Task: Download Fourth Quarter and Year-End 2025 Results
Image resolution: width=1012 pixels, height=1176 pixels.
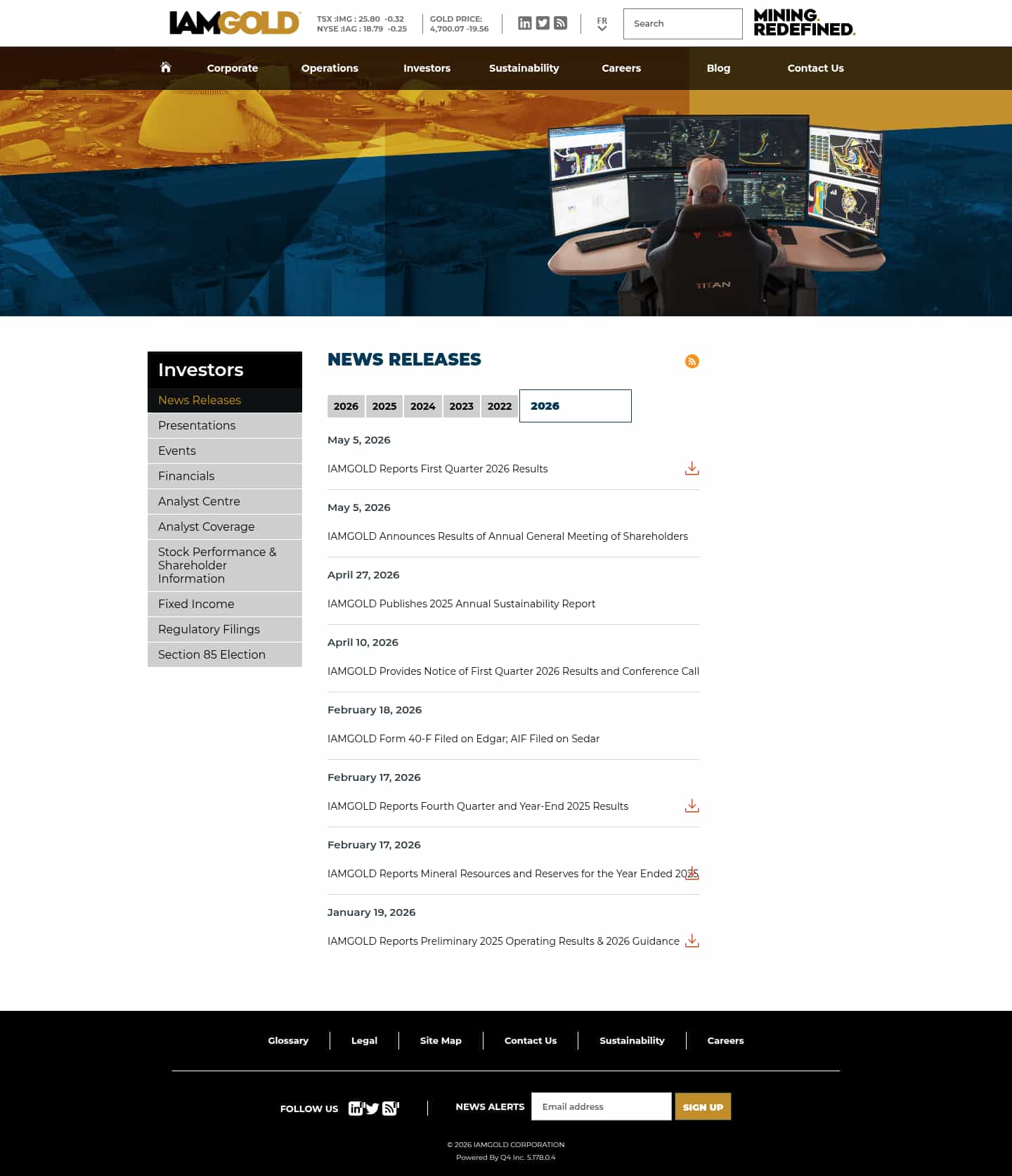Action: (x=692, y=806)
